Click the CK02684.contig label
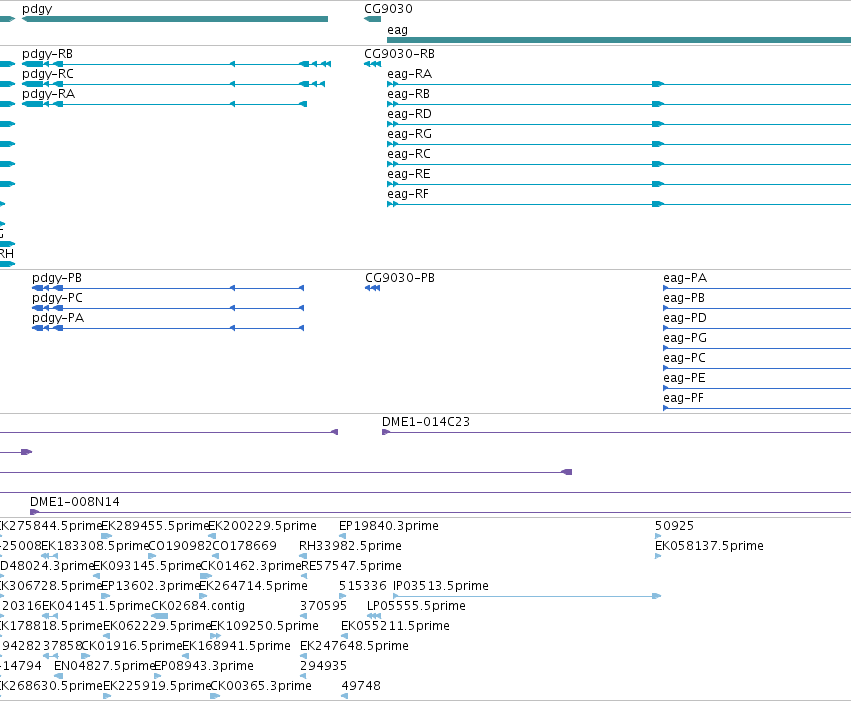The height and width of the screenshot is (701, 851). 198,606
